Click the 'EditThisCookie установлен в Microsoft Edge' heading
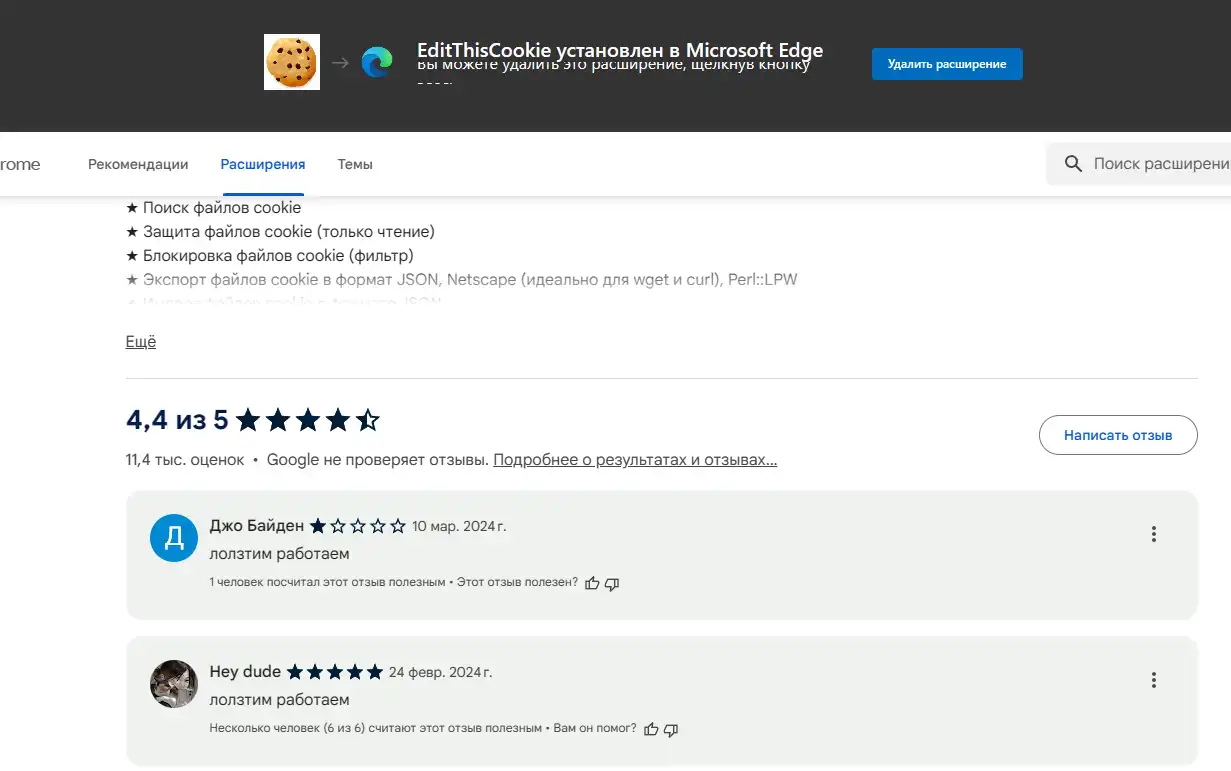Viewport: 1231px width, 771px height. click(620, 51)
